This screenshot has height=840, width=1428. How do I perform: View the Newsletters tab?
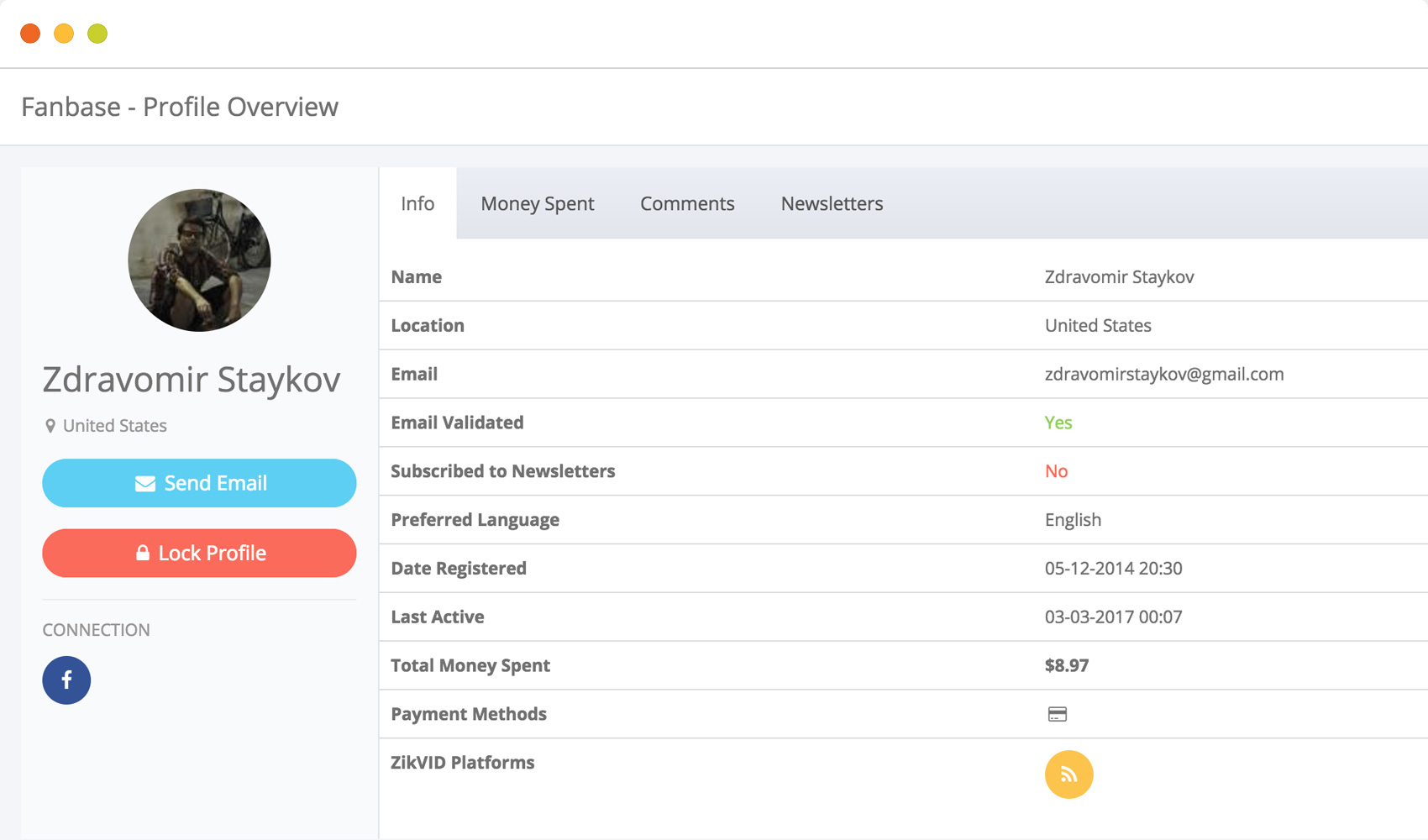832,203
